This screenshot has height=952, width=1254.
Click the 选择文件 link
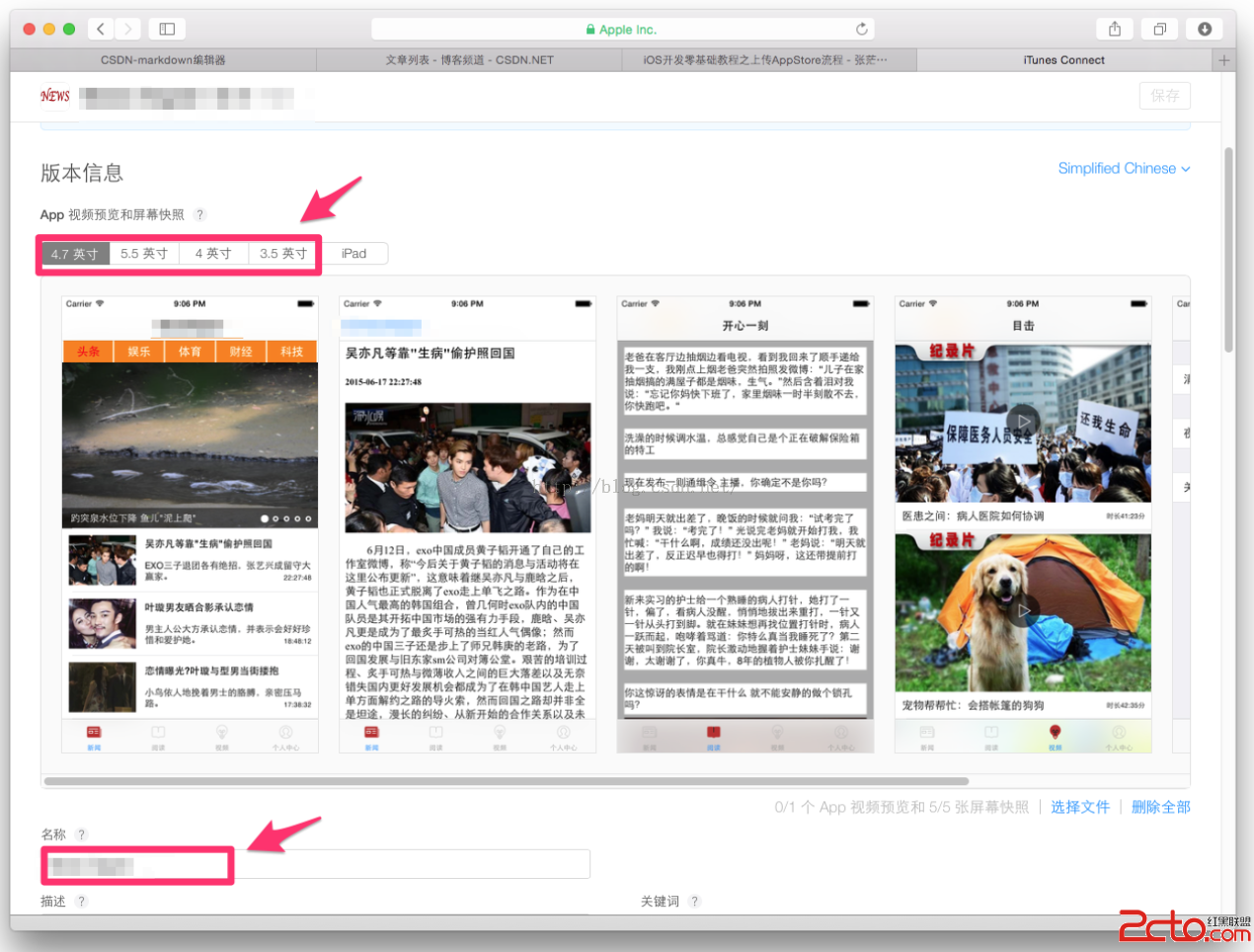(1079, 807)
